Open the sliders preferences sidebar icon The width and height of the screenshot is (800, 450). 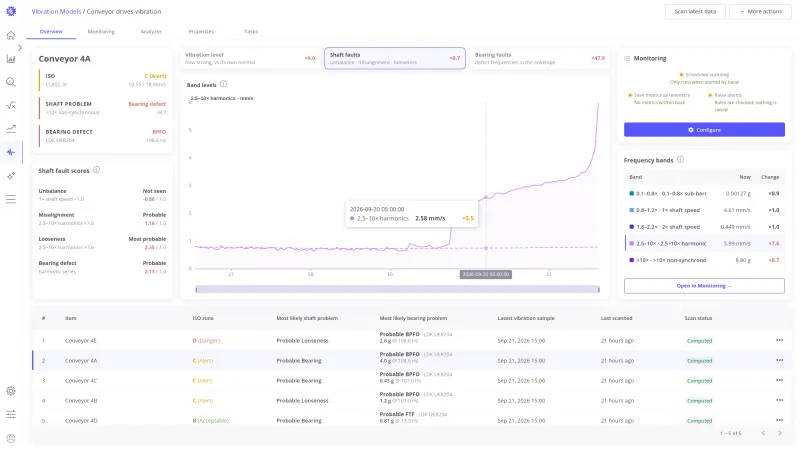tap(11, 414)
